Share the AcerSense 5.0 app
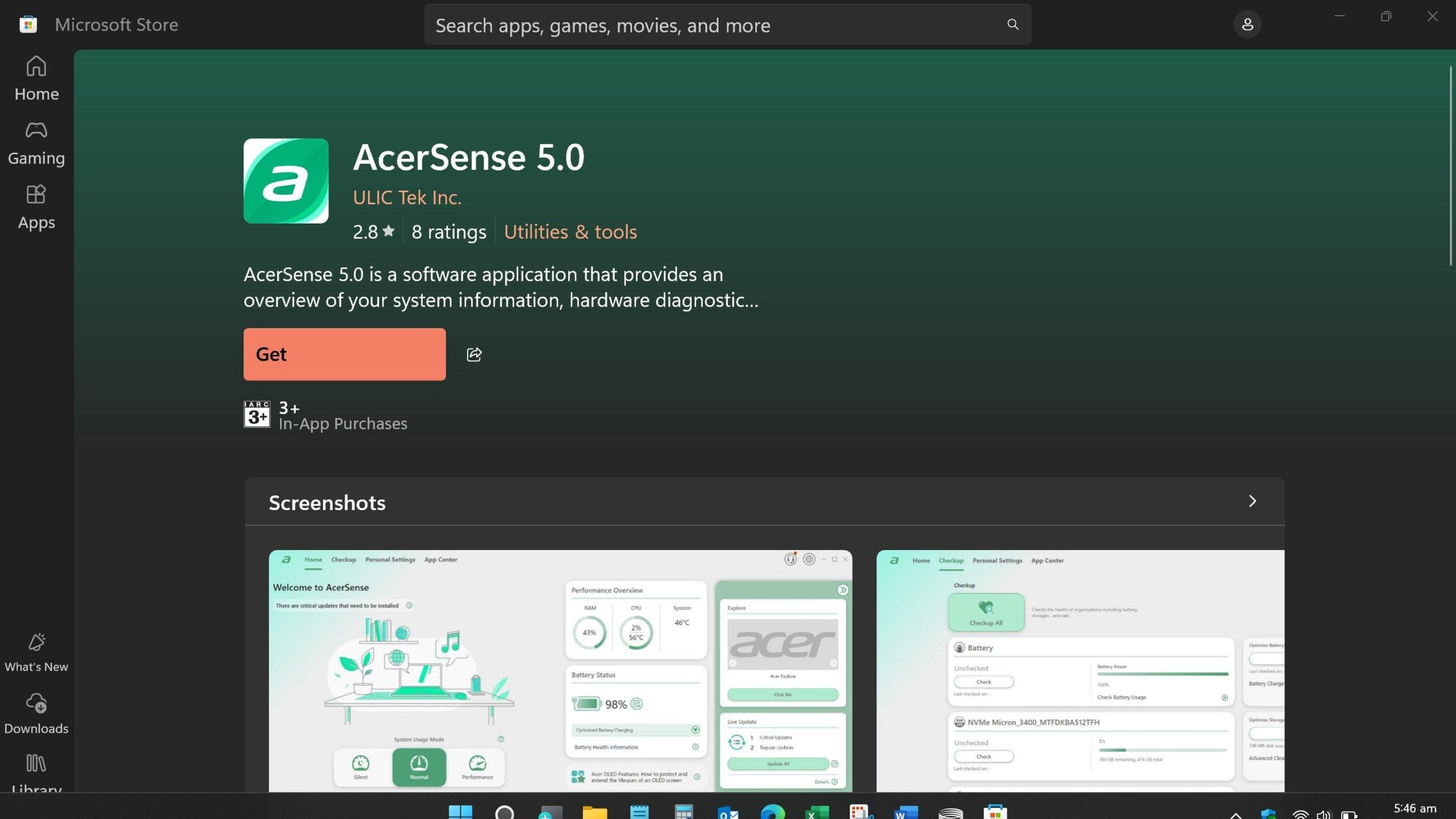The height and width of the screenshot is (819, 1456). coord(474,354)
